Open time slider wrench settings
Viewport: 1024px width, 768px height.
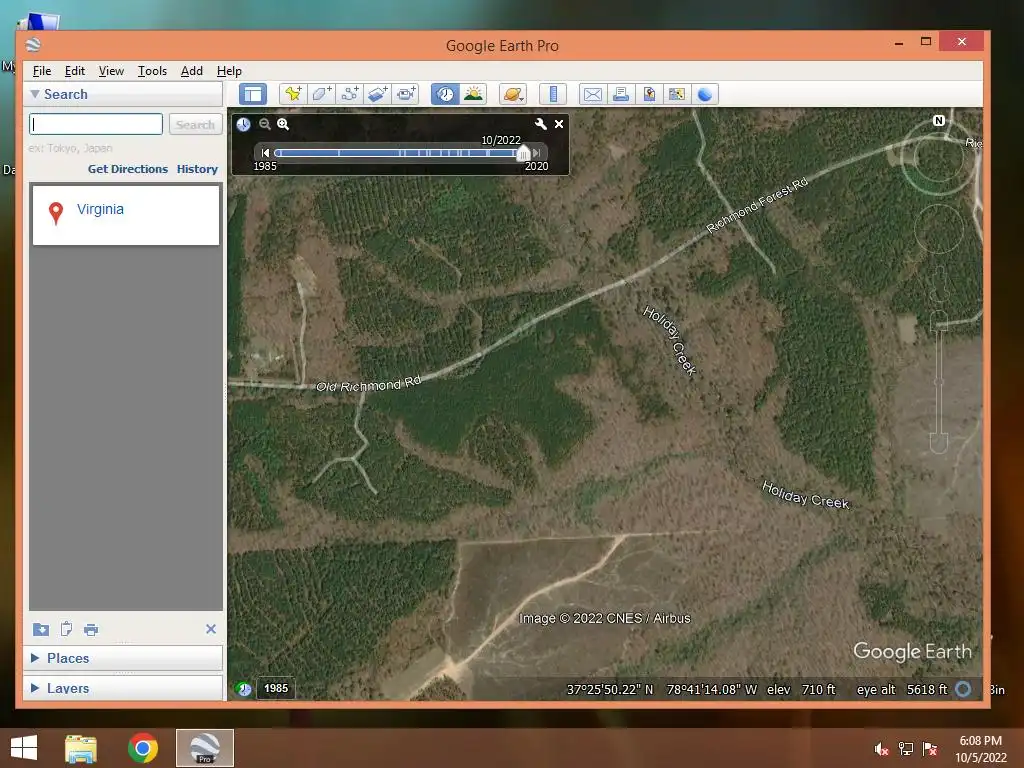tap(541, 123)
